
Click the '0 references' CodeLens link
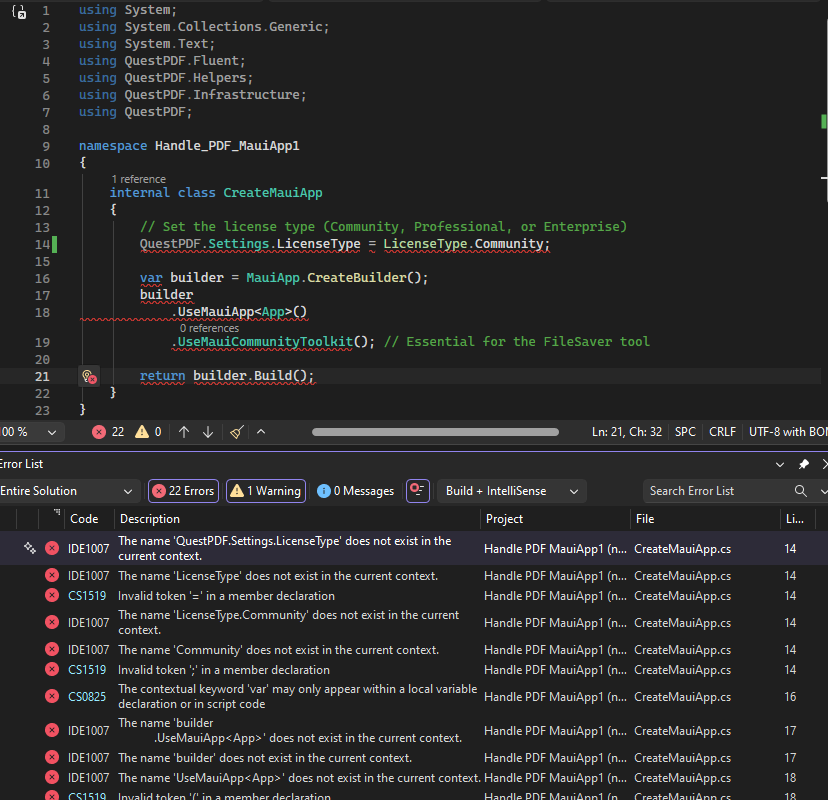coord(209,328)
